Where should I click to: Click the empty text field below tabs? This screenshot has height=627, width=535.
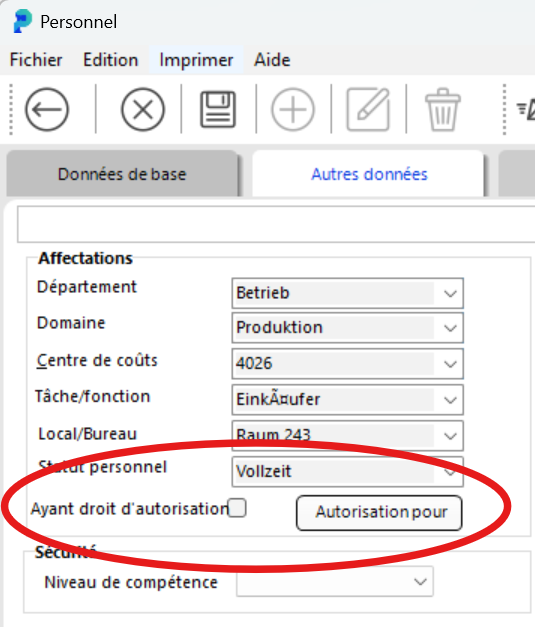click(x=276, y=224)
